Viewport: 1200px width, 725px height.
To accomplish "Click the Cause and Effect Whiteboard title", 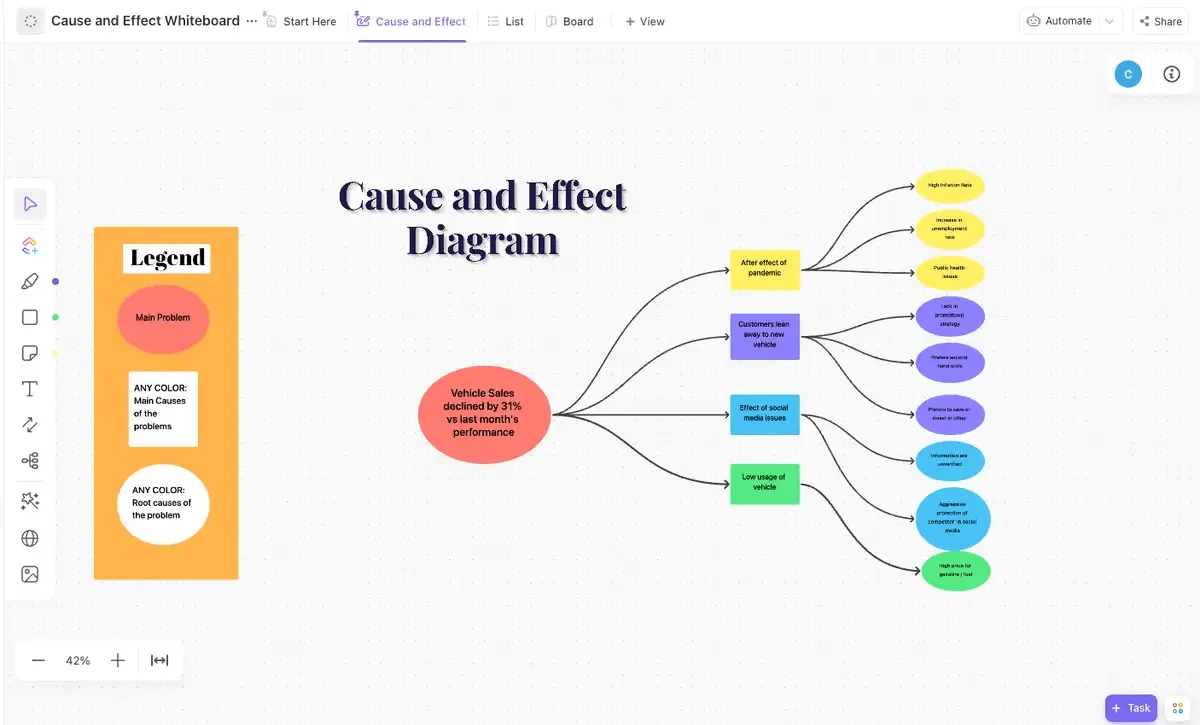I will [145, 20].
